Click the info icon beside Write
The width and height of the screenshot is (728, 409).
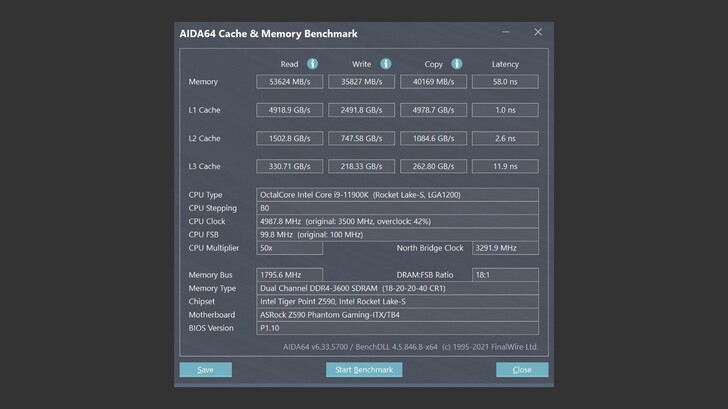385,64
